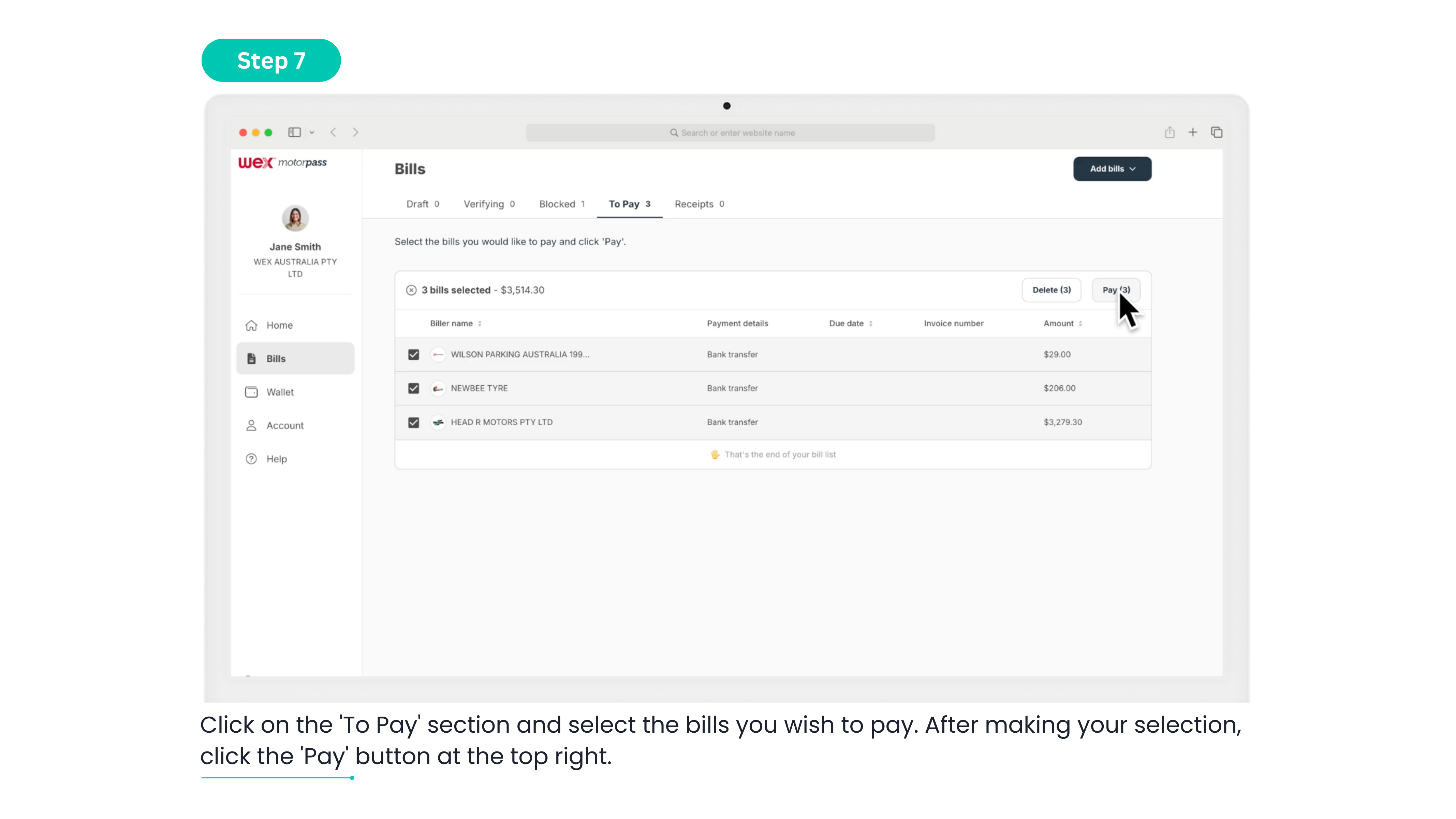
Task: Uncheck the Wilson Parking Australia bill
Action: click(x=414, y=355)
